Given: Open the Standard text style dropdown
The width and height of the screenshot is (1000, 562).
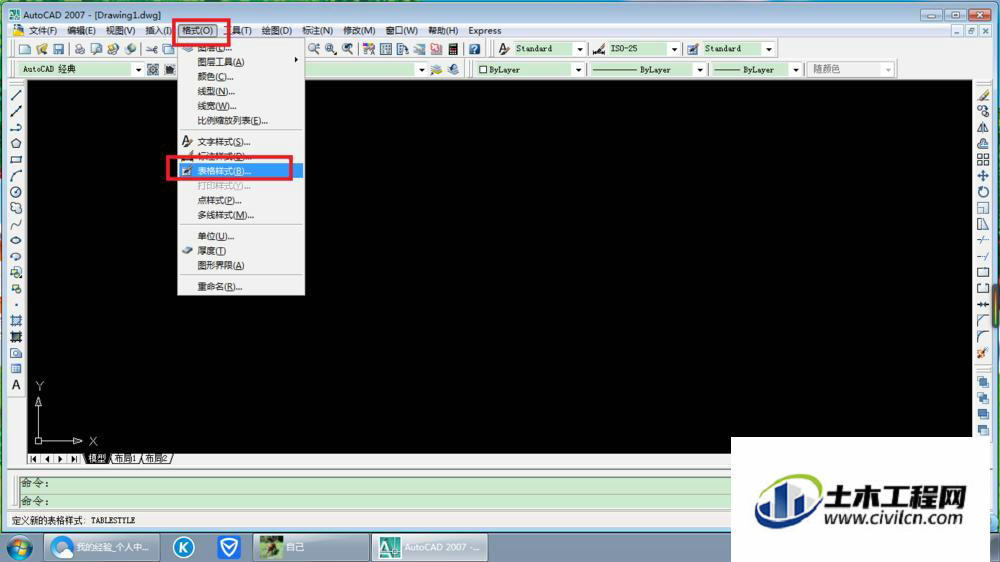Looking at the screenshot, I should pyautogui.click(x=579, y=48).
